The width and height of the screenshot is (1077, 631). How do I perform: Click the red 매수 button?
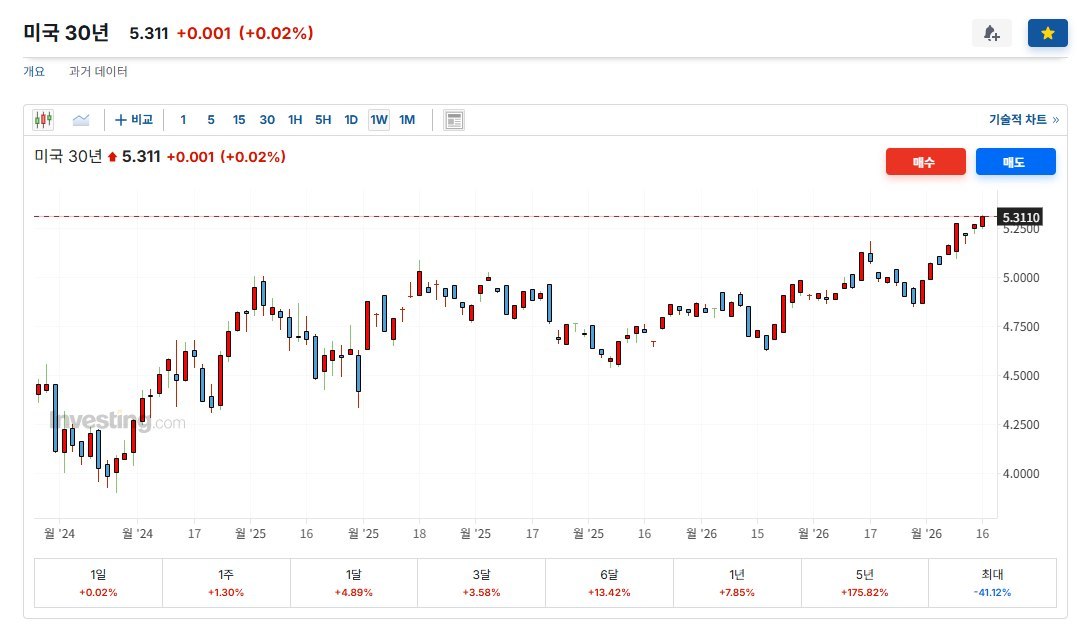point(925,161)
